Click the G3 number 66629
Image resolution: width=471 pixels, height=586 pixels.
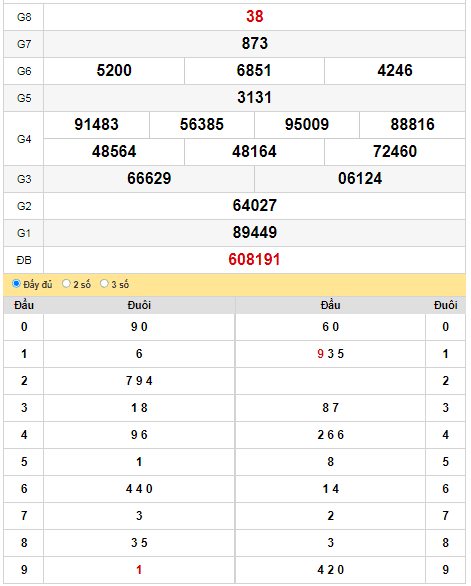(x=149, y=178)
